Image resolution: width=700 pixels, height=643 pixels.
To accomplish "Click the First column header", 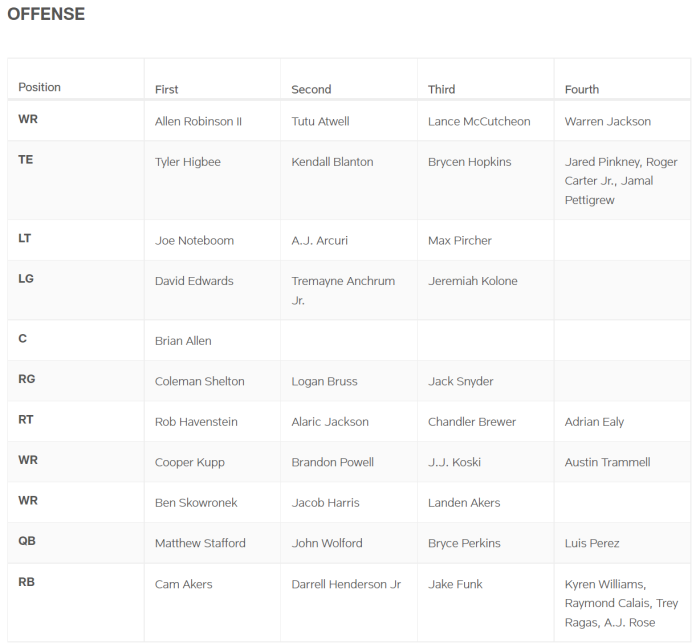I will tap(167, 90).
